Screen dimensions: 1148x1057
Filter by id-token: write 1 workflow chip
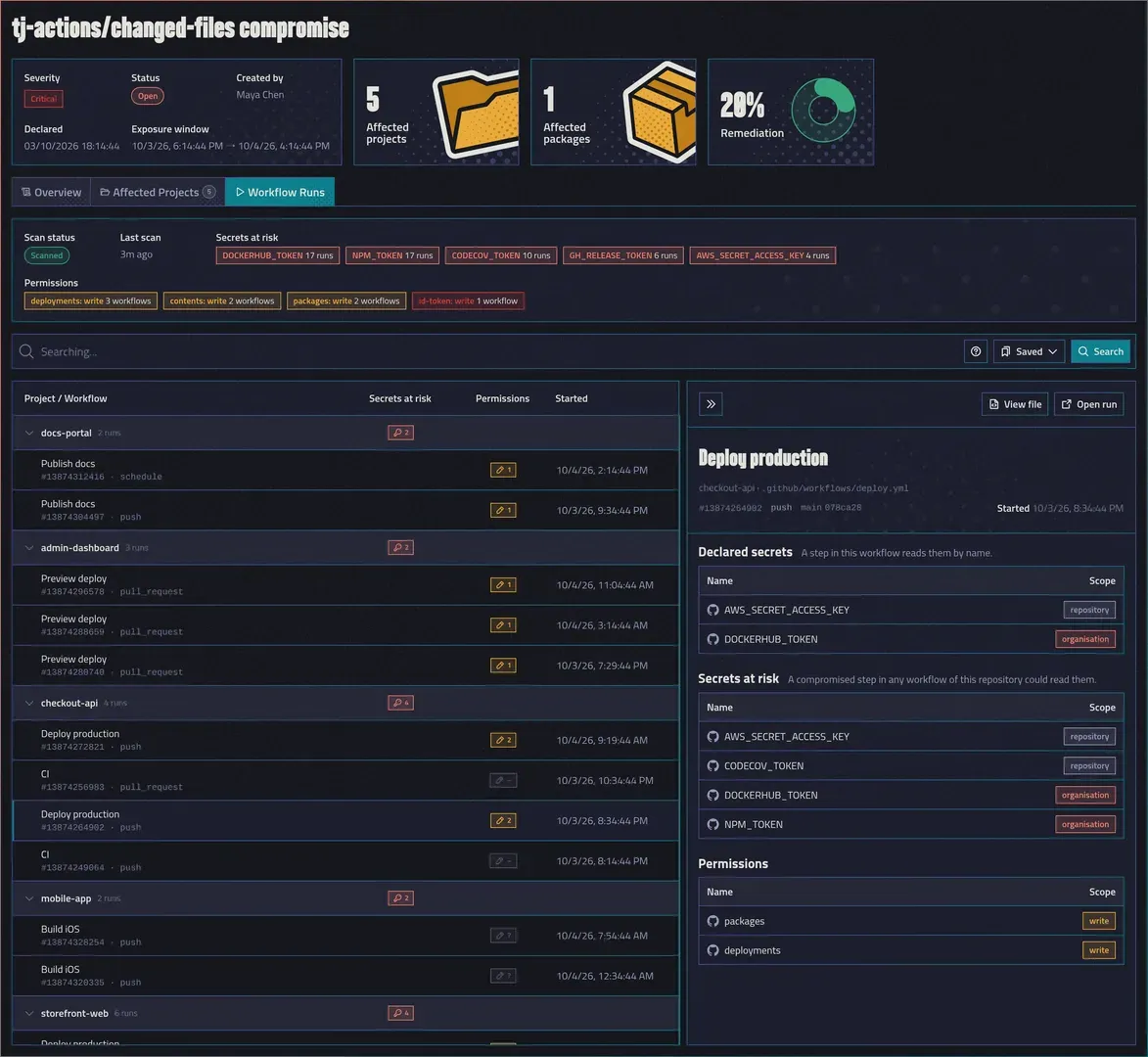468,300
